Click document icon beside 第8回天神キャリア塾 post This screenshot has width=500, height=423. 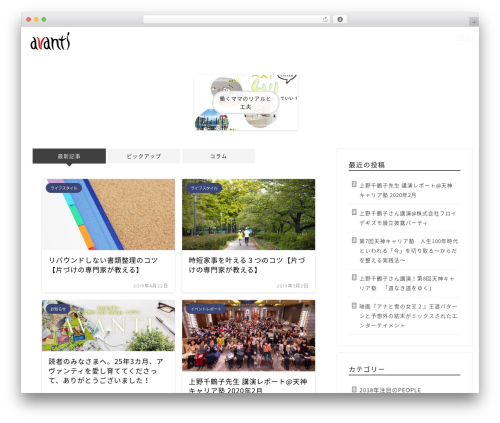(x=354, y=278)
